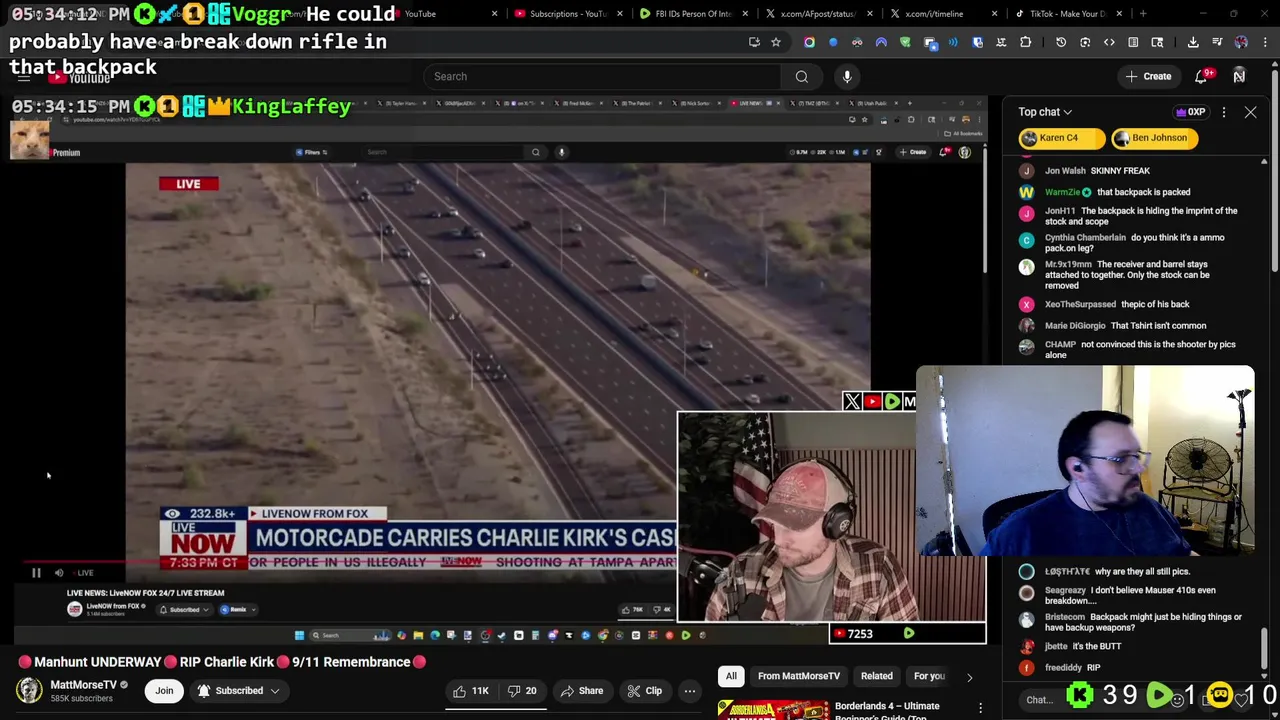1280x720 pixels.
Task: Open a new browser tab with plus
Action: click(1143, 14)
